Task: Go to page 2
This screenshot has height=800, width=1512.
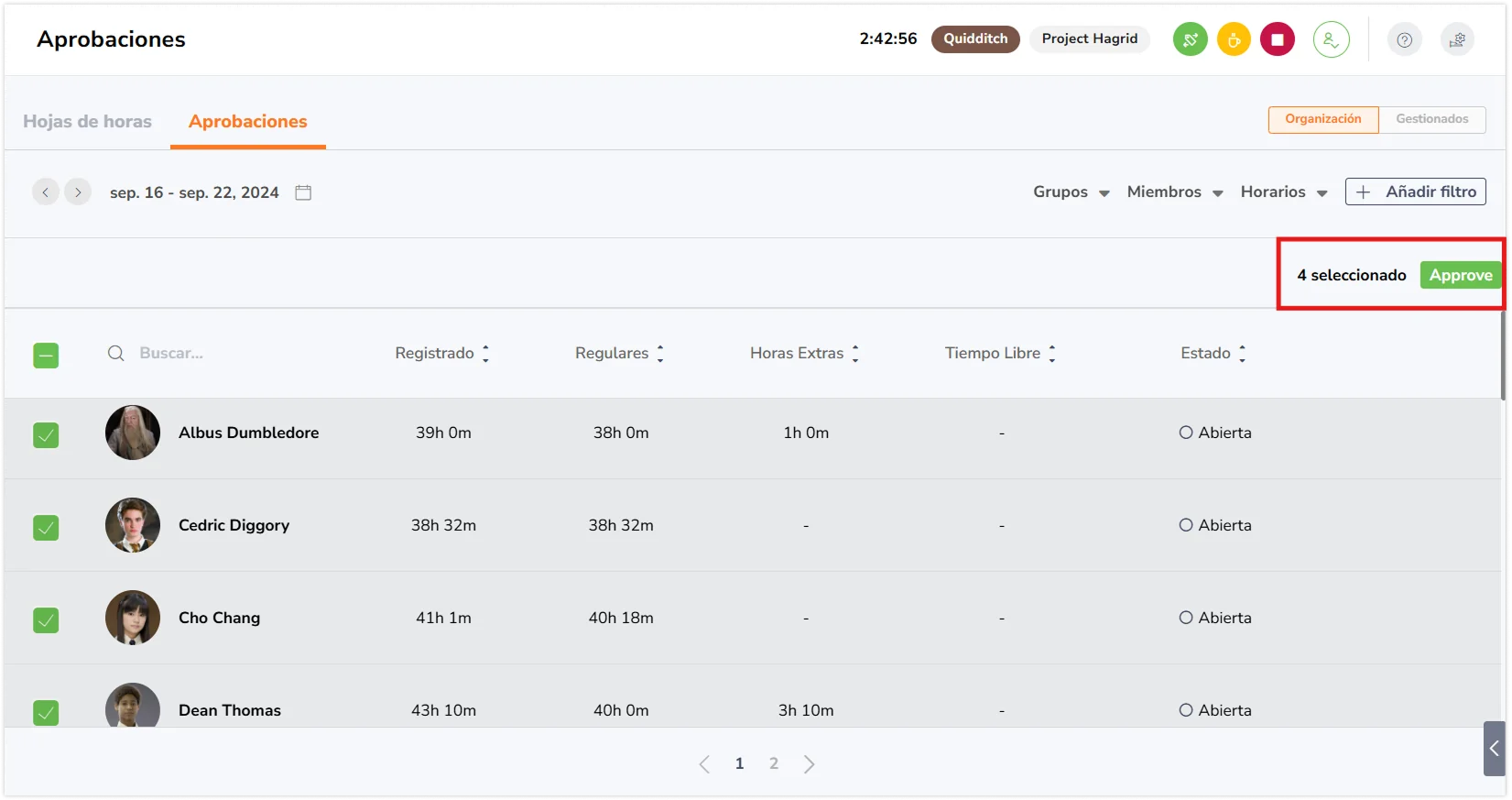Action: tap(774, 764)
